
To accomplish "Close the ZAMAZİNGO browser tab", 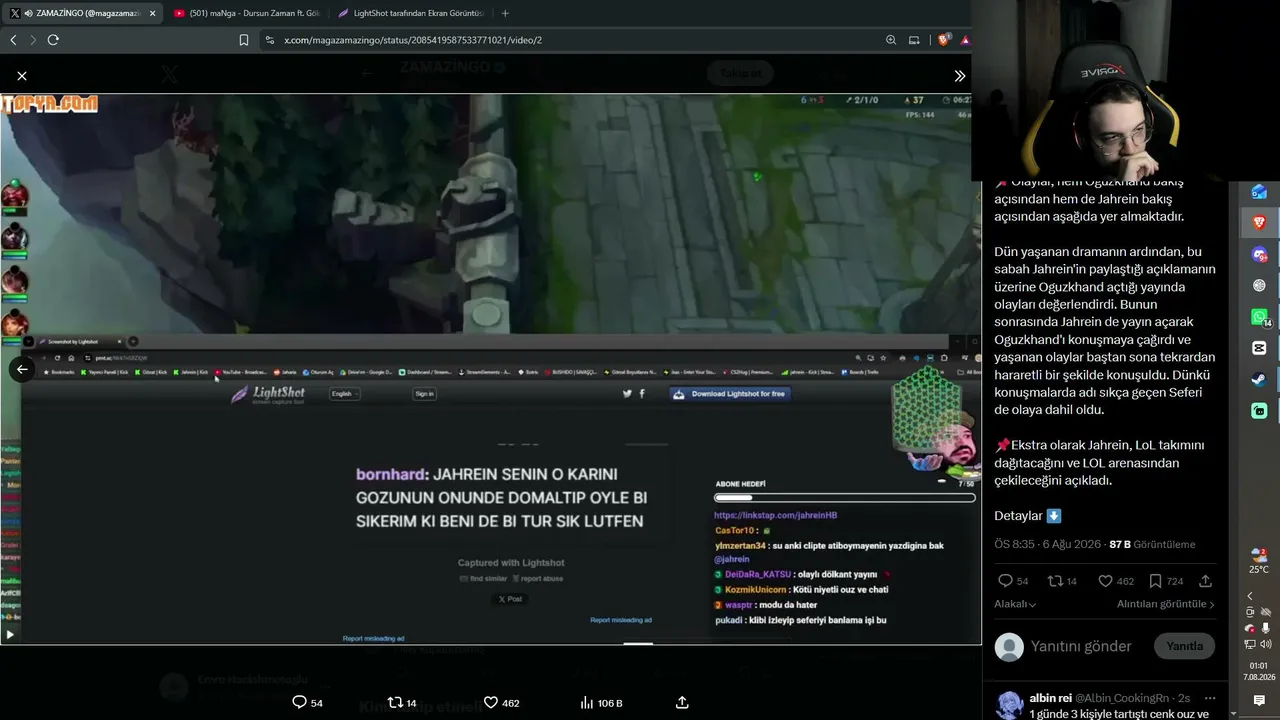I will tap(152, 13).
